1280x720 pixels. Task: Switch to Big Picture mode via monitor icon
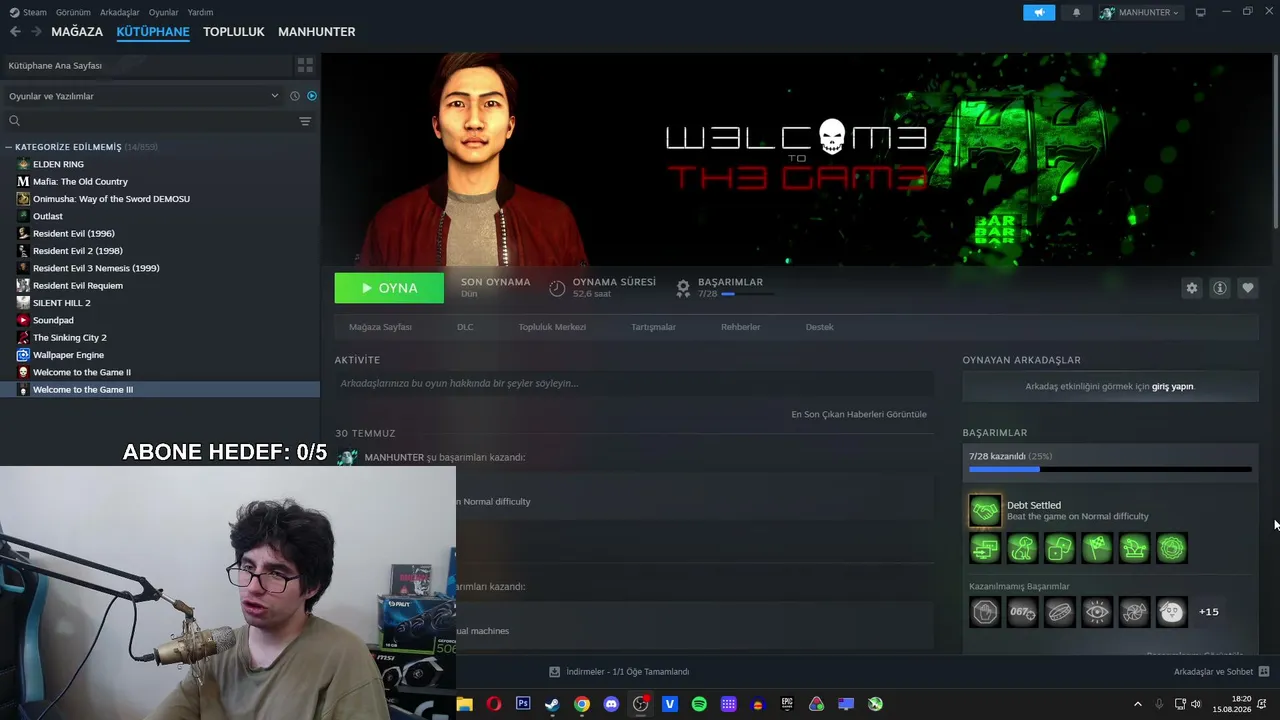pyautogui.click(x=1200, y=12)
